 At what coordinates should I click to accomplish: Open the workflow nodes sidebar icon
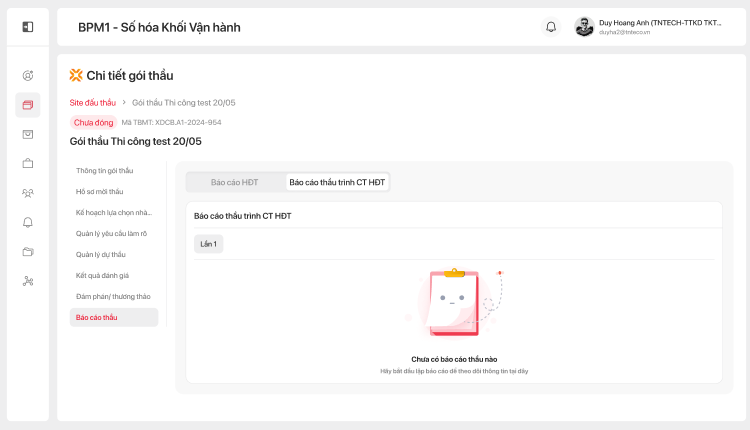28,281
